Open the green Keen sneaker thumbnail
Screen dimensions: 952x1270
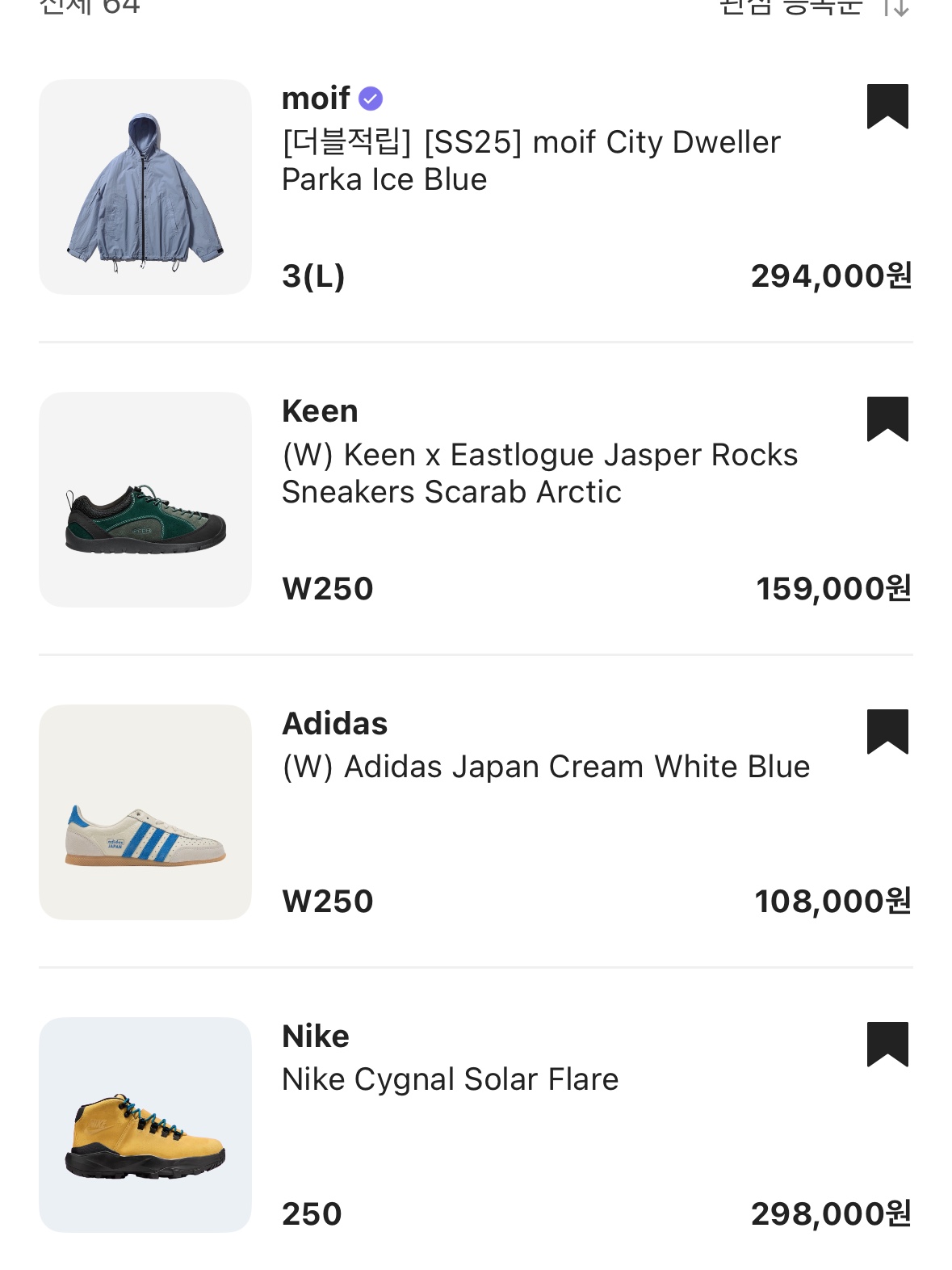(145, 499)
